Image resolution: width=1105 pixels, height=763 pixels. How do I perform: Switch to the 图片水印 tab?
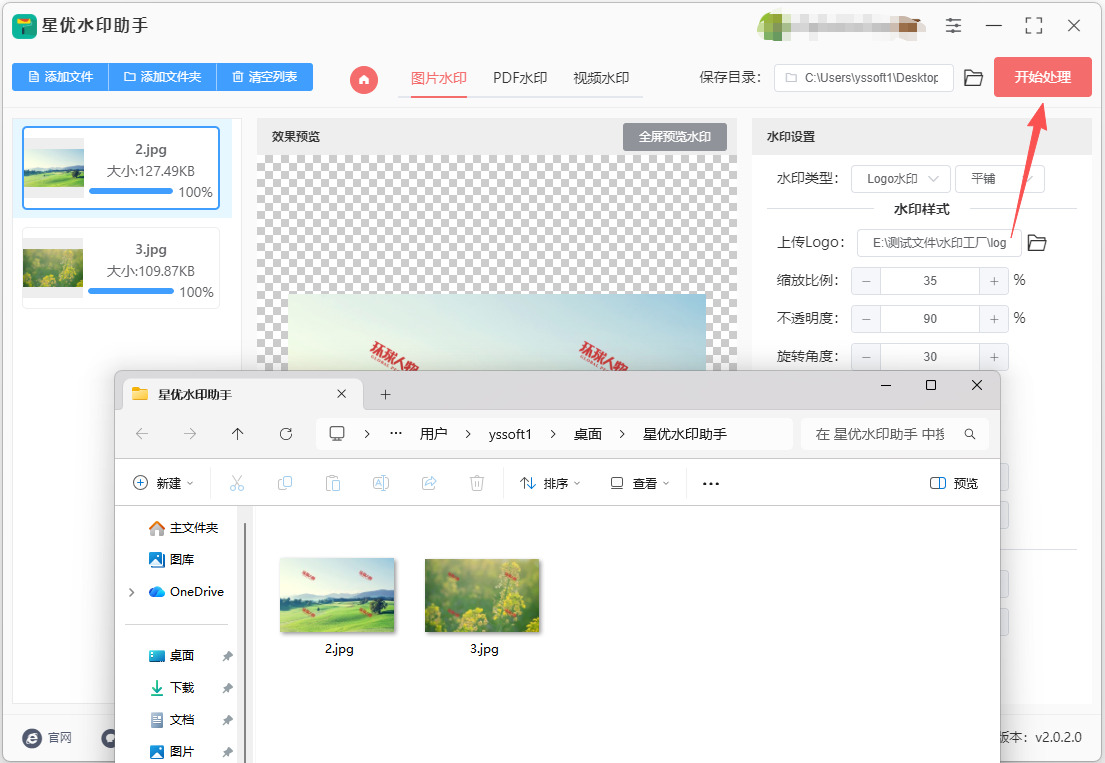point(439,78)
